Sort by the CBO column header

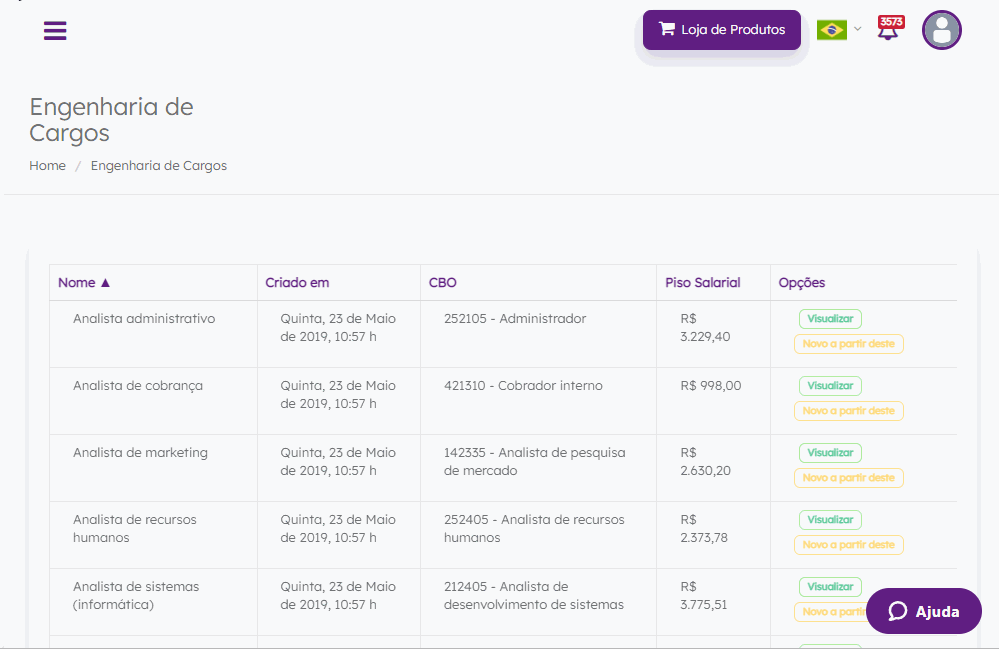(538, 283)
